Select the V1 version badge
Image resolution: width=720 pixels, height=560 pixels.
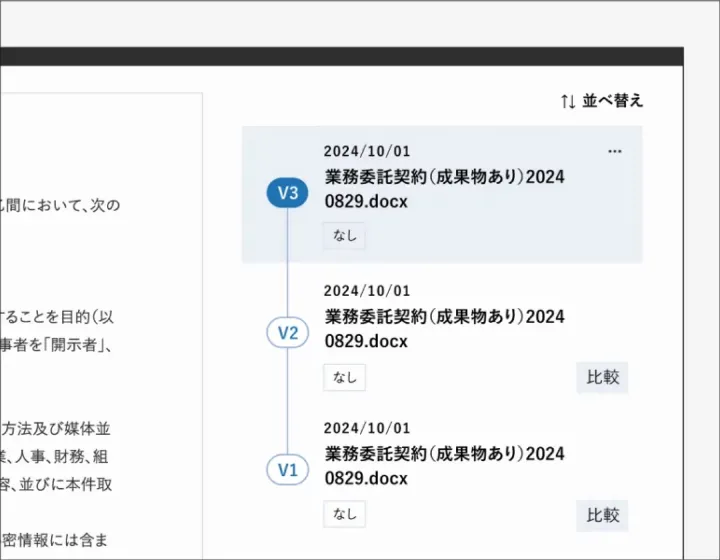point(287,470)
